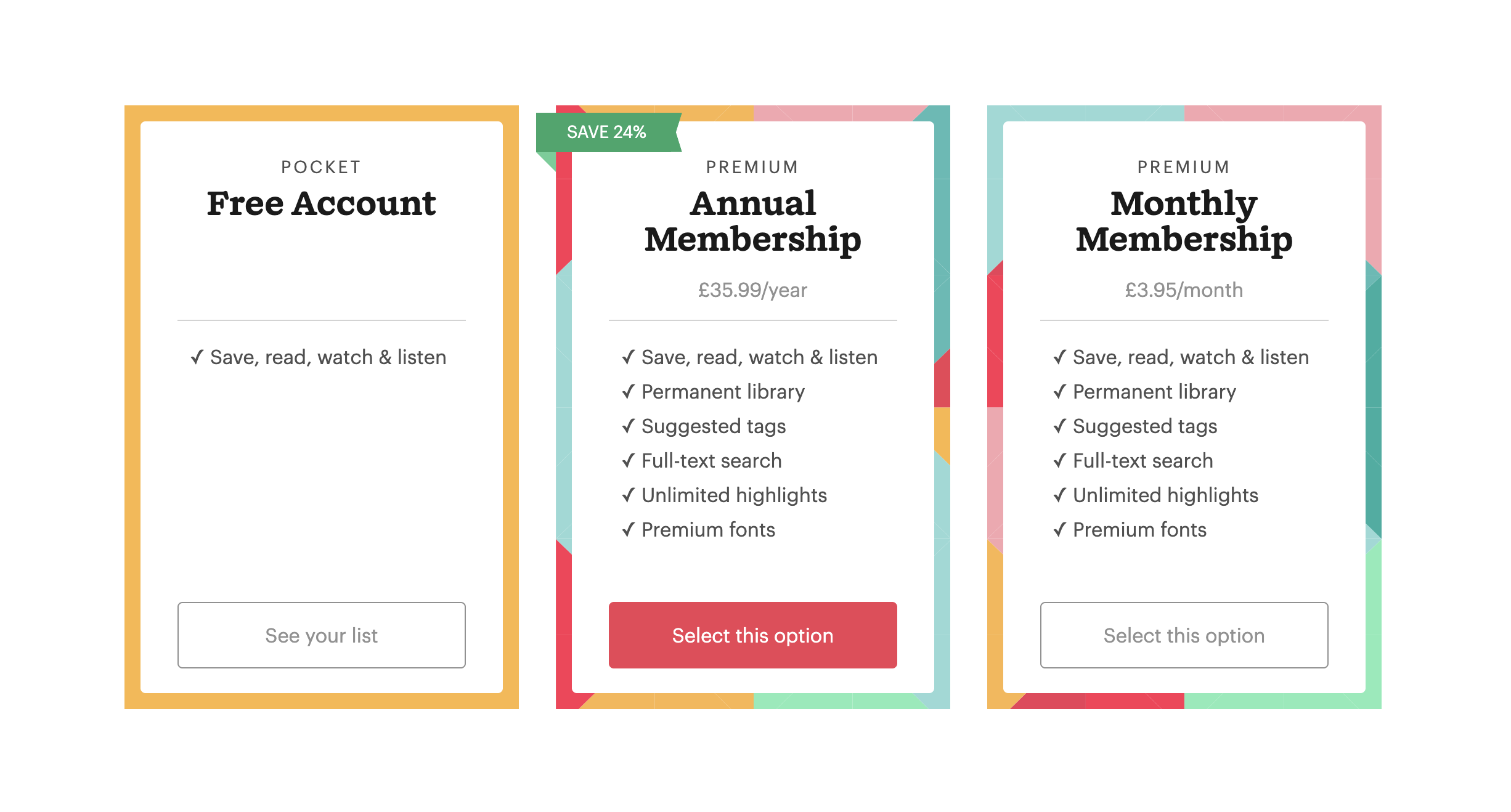This screenshot has height=812, width=1511.
Task: Click the See your list button
Action: (x=321, y=635)
